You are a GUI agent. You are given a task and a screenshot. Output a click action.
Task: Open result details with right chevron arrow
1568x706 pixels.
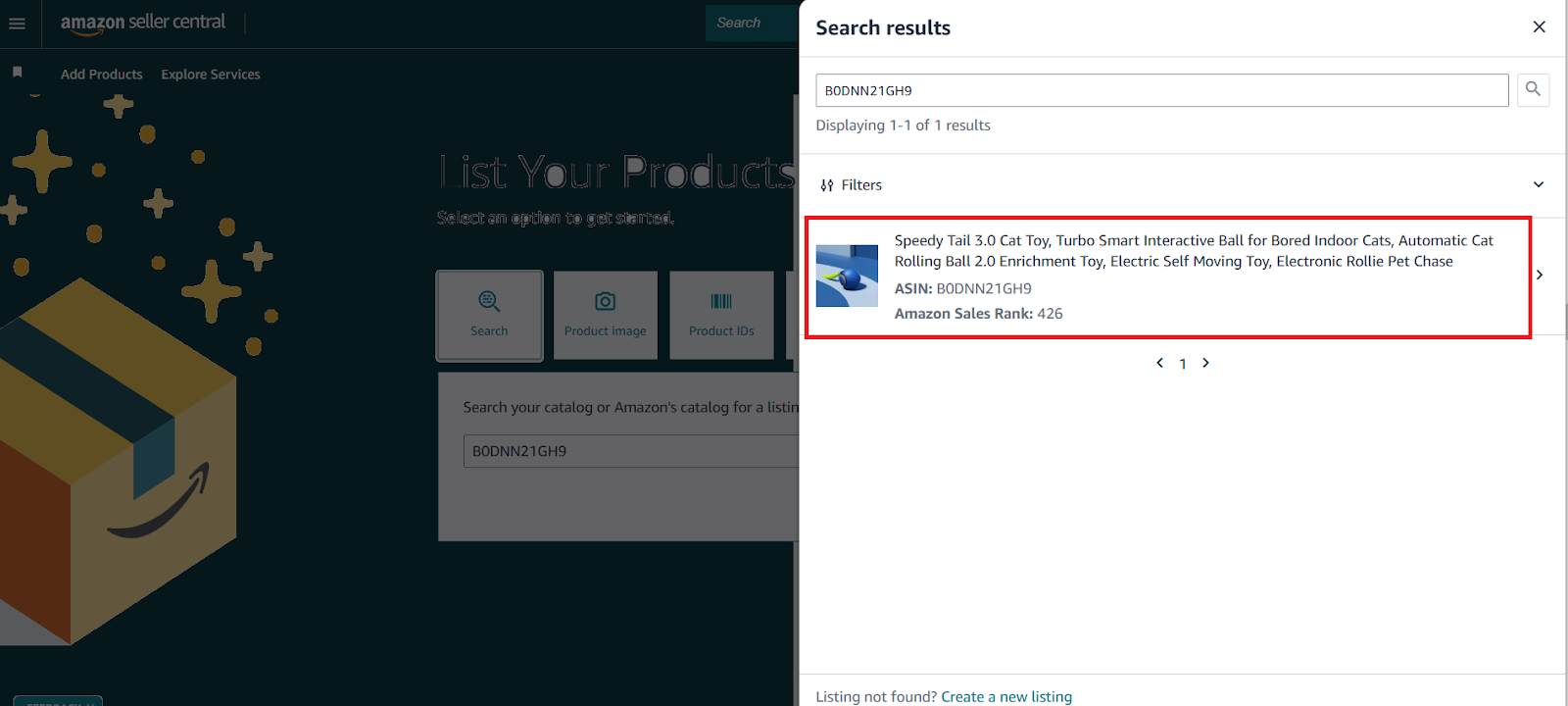tap(1540, 275)
